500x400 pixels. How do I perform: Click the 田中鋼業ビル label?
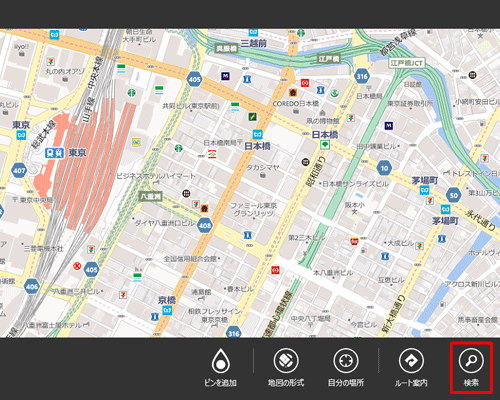click(378, 146)
